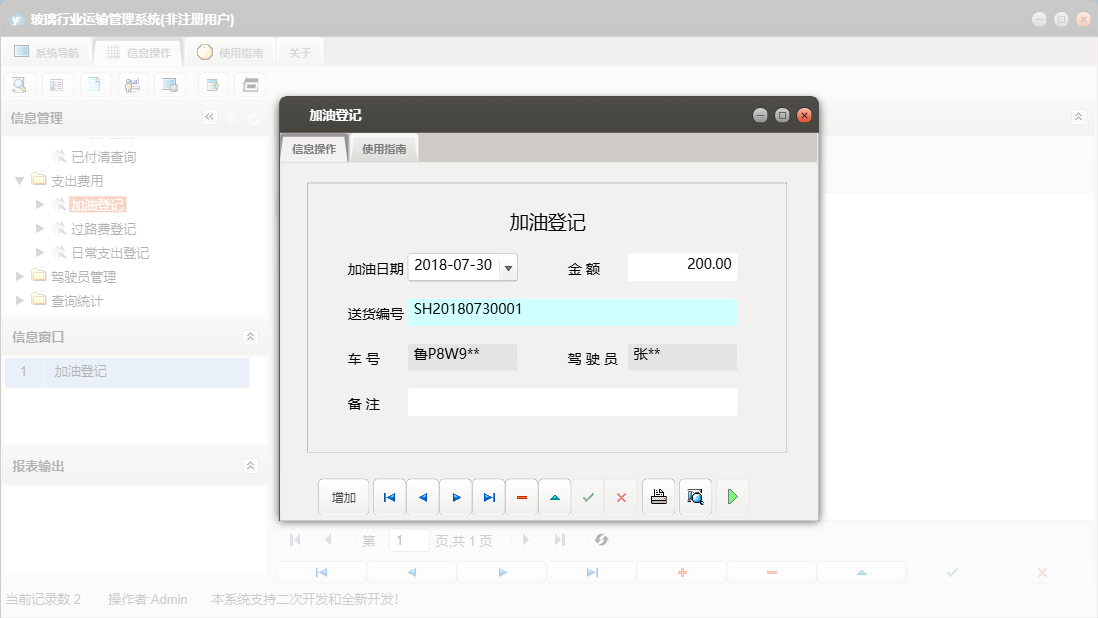The image size is (1098, 618).
Task: Confirm the record with the green checkmark icon
Action: [x=588, y=496]
